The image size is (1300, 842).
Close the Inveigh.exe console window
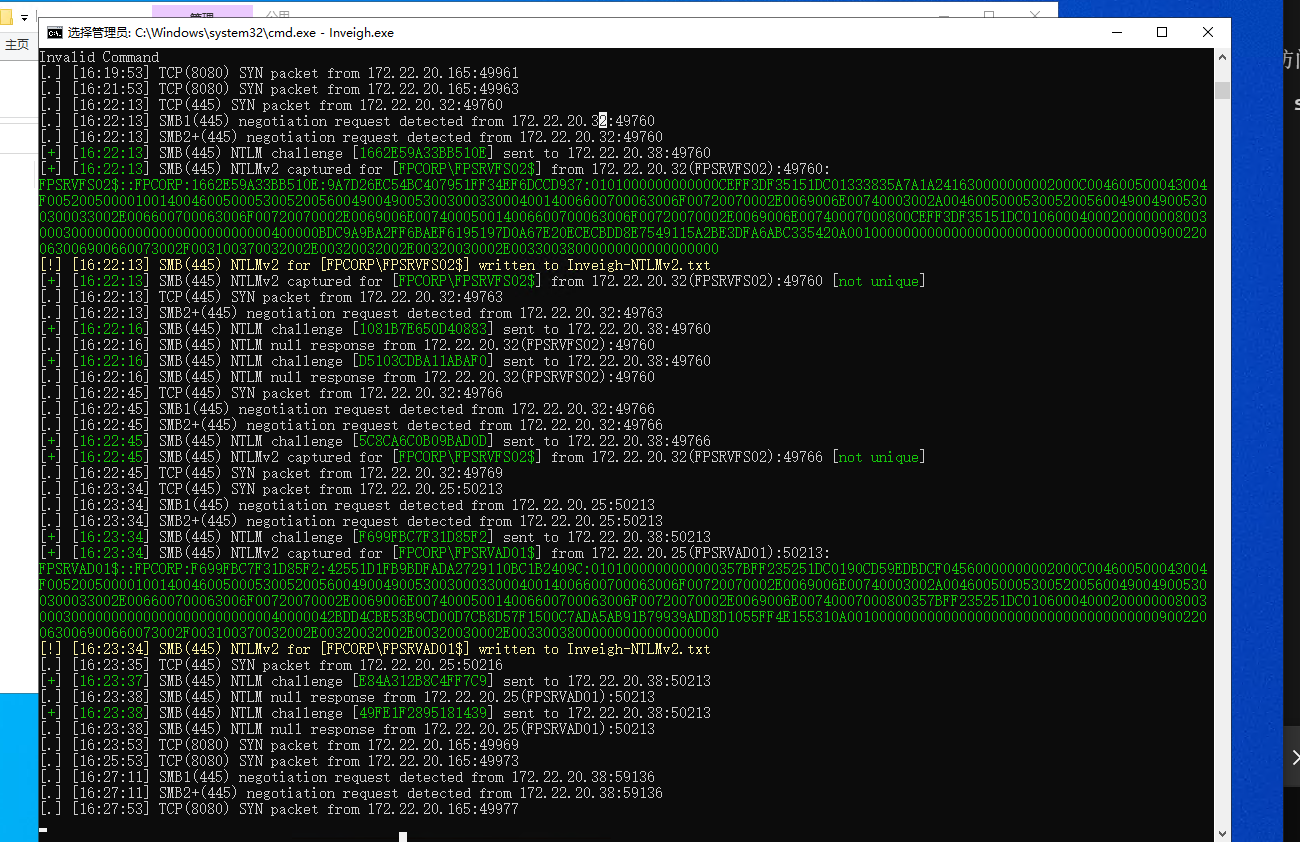point(1208,32)
